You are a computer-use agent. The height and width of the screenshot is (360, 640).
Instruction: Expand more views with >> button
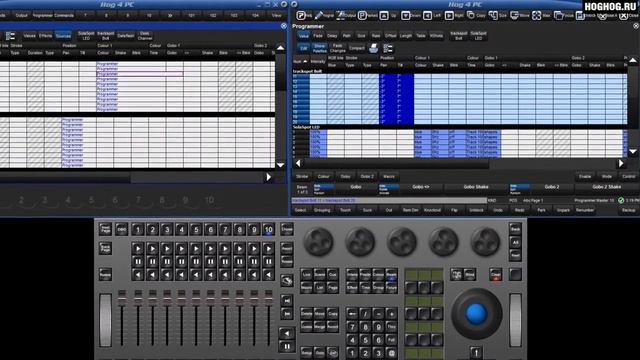coord(170,16)
